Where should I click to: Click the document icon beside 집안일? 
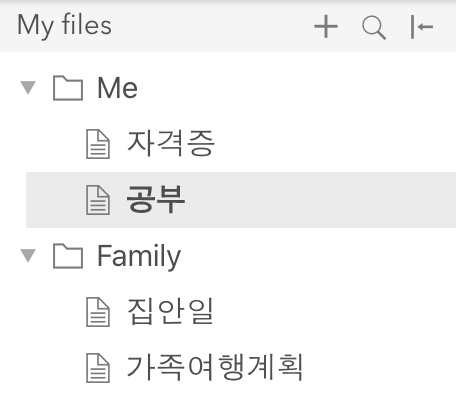[x=98, y=312]
